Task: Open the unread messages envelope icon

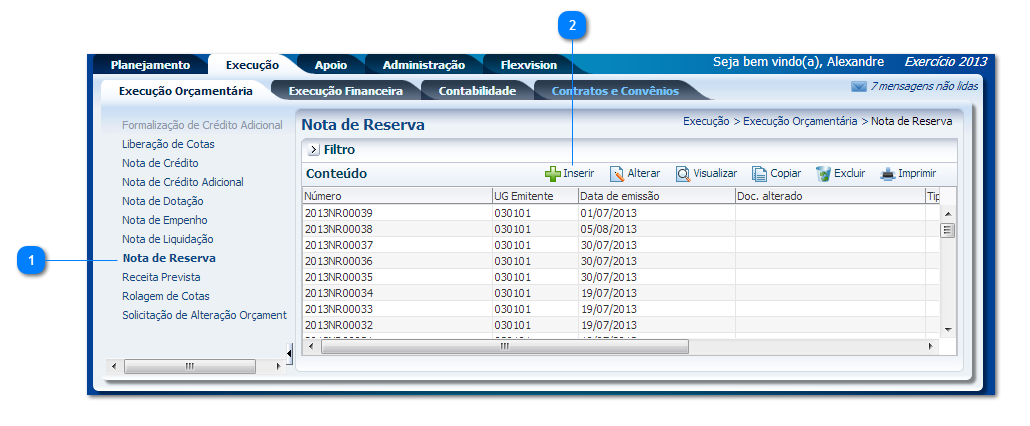Action: [x=858, y=87]
